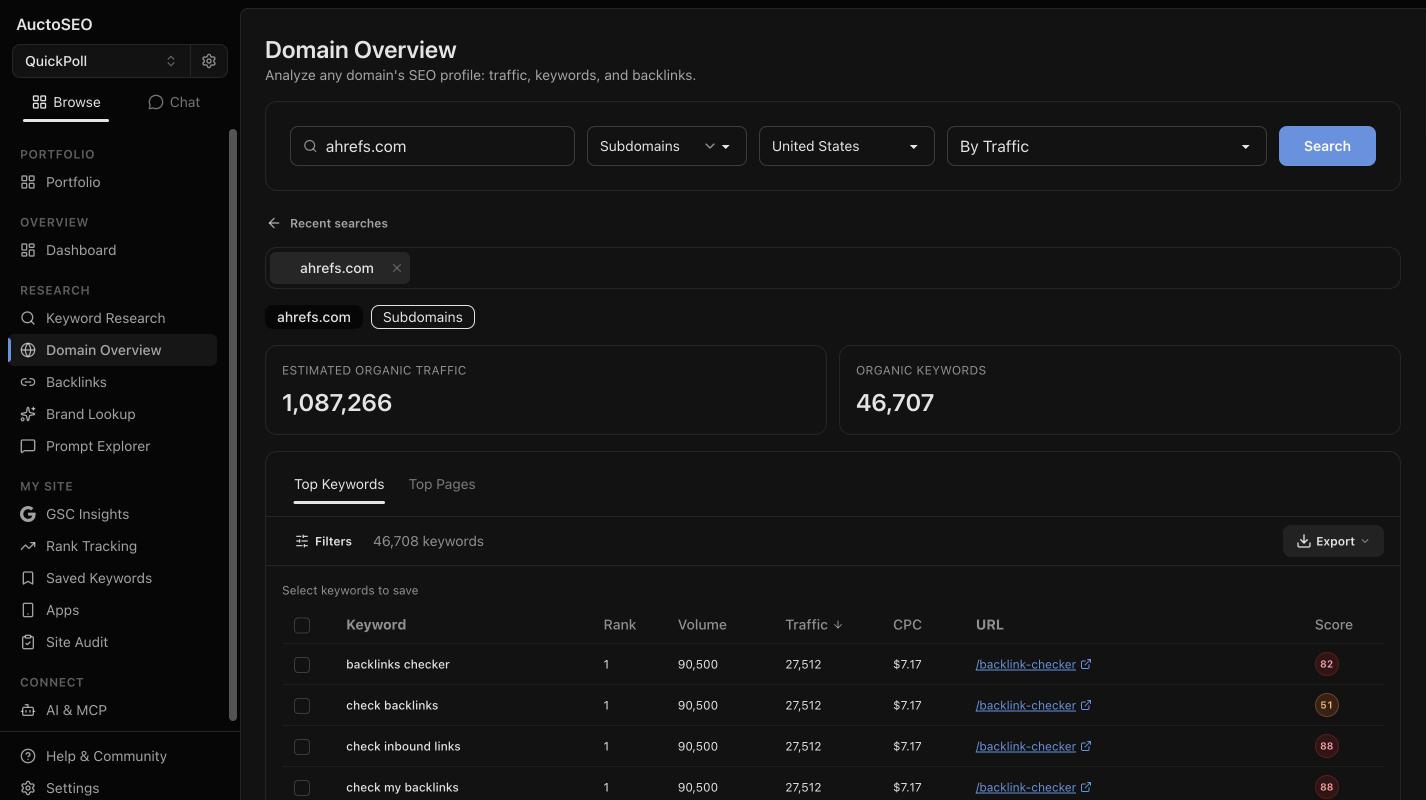Viewport: 1426px width, 800px height.
Task: Click the Help & Community question icon
Action: point(28,756)
